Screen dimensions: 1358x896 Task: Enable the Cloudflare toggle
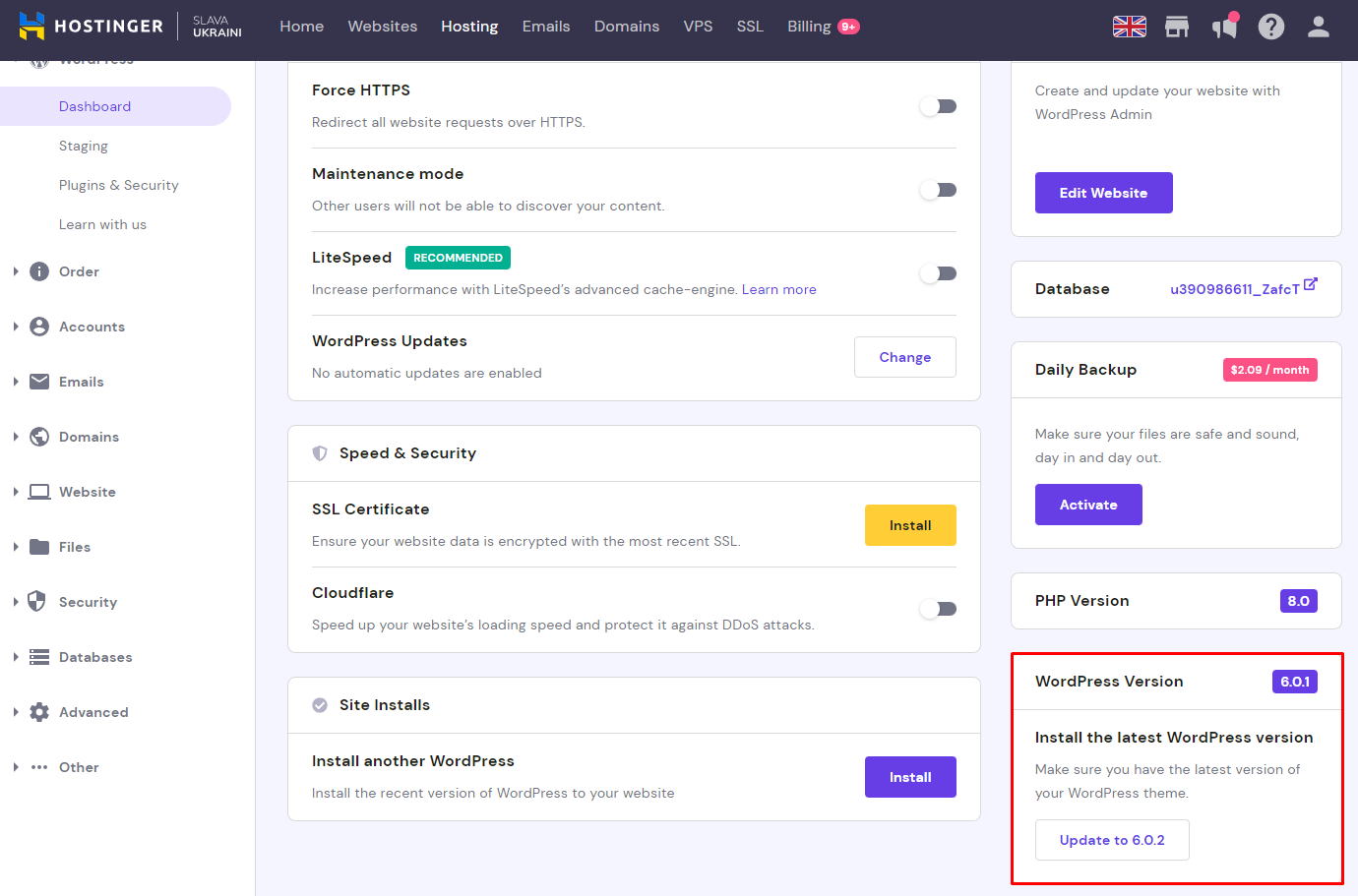tap(939, 609)
